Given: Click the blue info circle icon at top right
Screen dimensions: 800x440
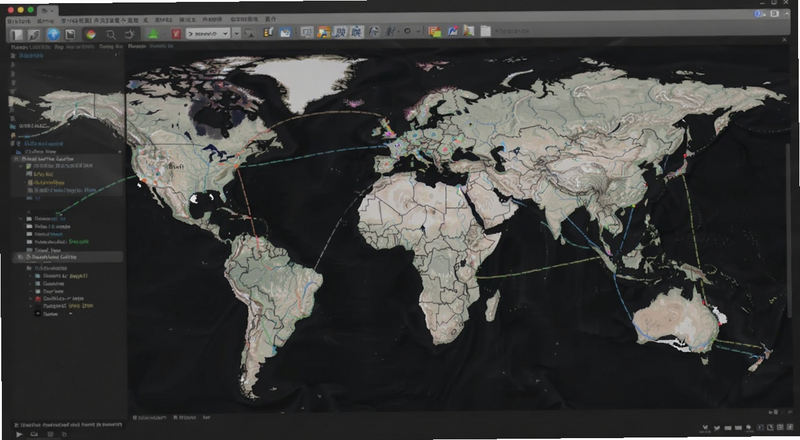Looking at the screenshot, I should click(x=758, y=14).
